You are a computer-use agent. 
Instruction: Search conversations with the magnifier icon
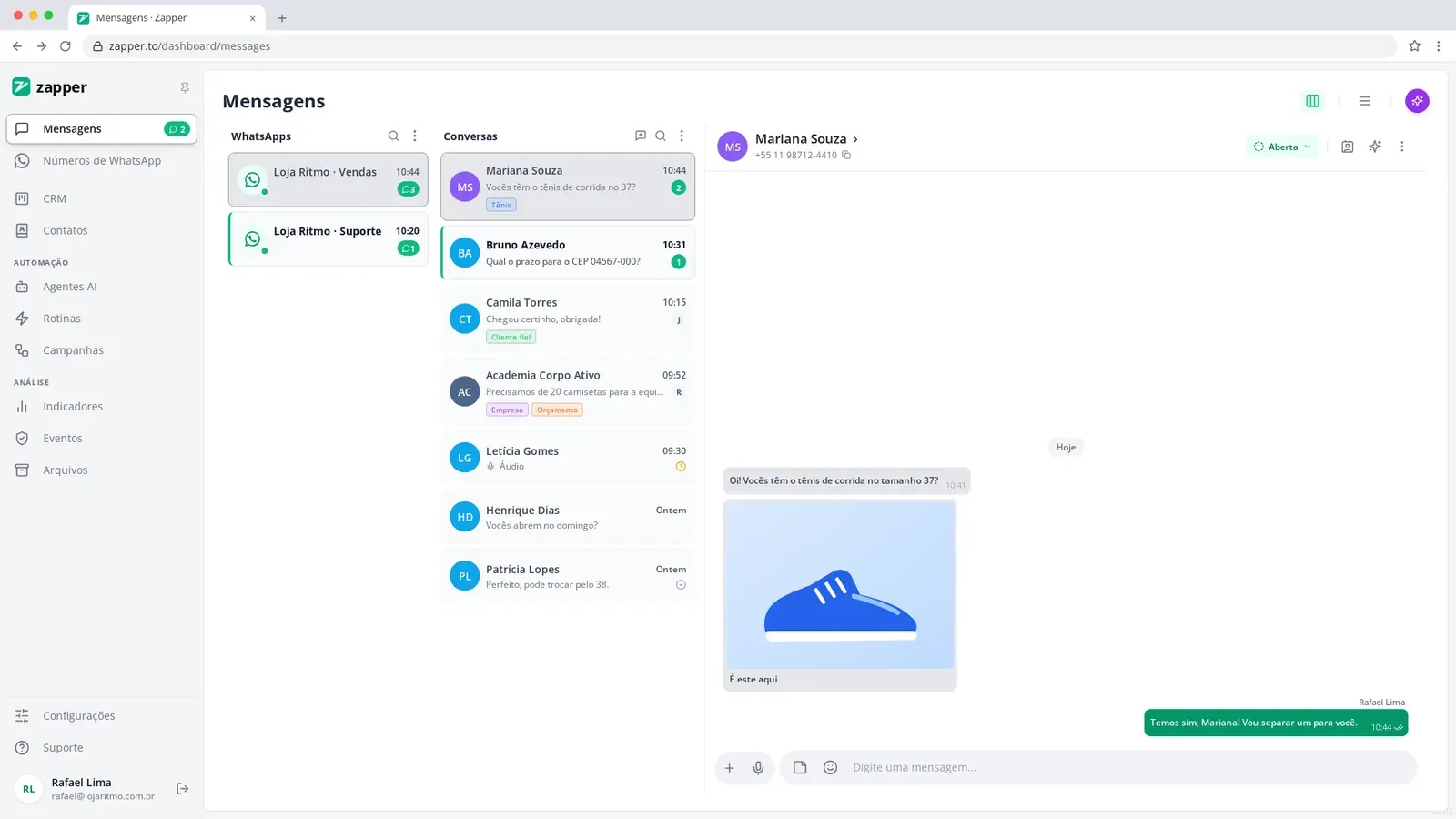[x=661, y=136]
